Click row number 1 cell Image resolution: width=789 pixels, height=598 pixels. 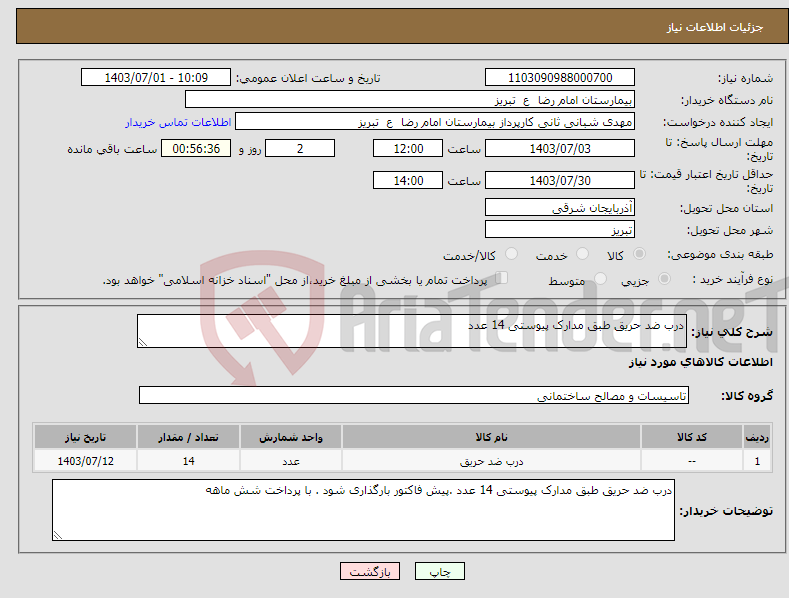[757, 461]
